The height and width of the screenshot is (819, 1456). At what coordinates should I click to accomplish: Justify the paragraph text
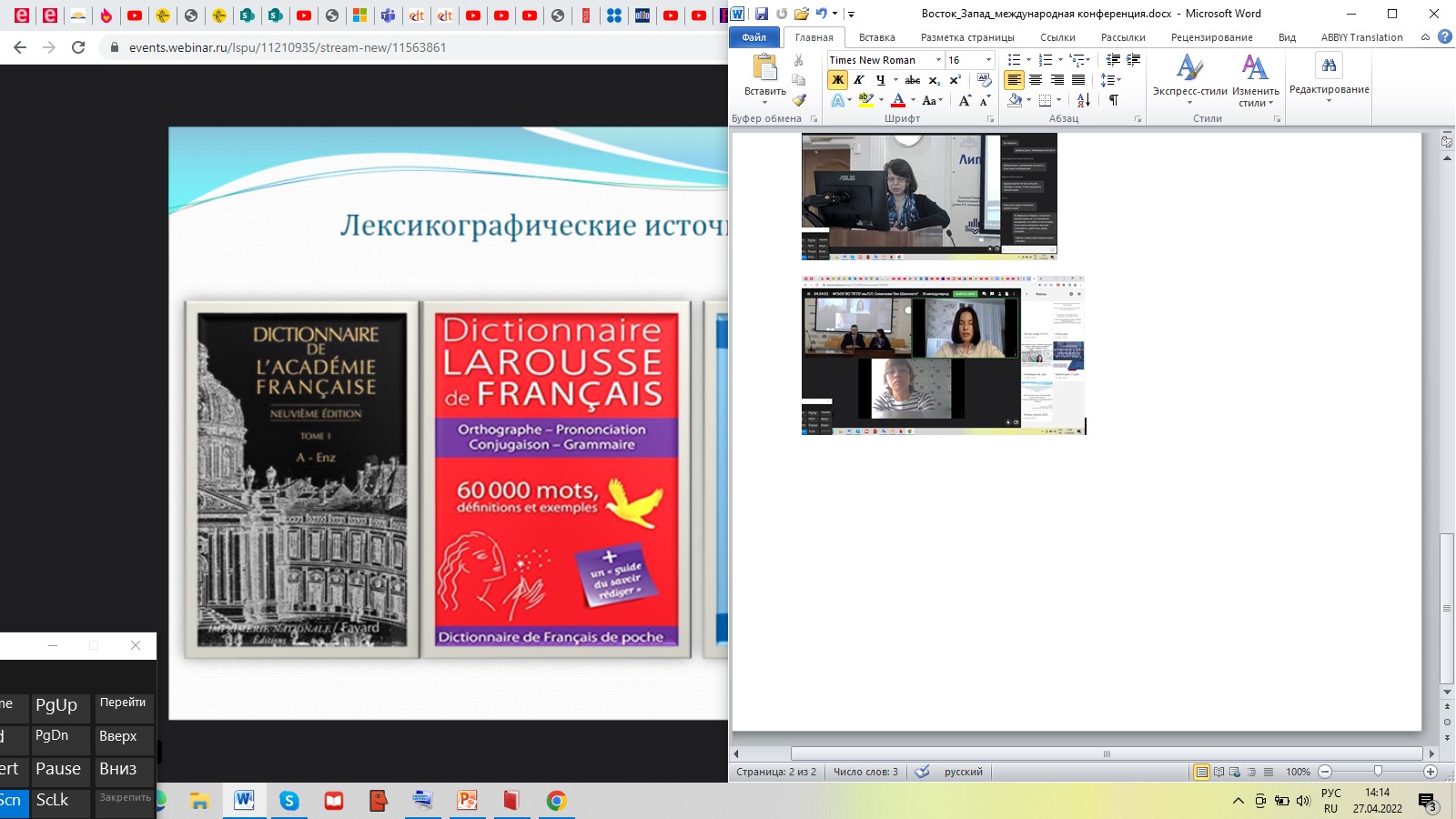tap(1078, 80)
